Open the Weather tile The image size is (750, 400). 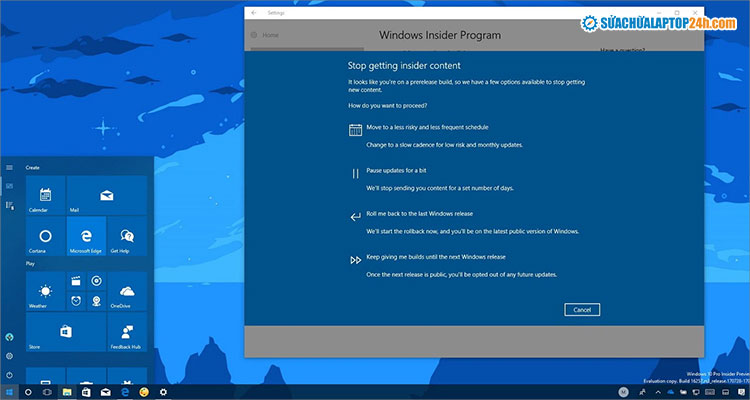(45, 291)
